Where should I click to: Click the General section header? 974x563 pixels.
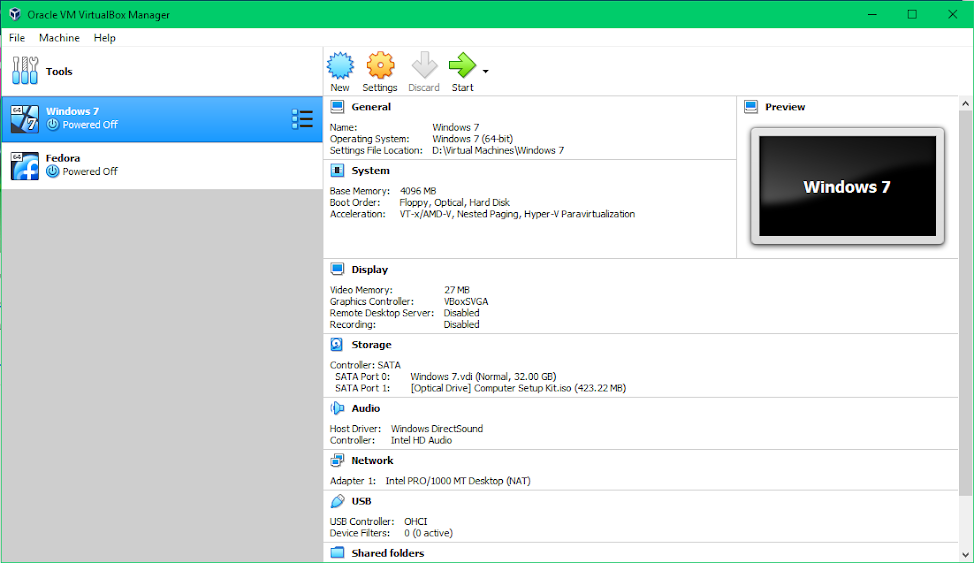point(371,107)
